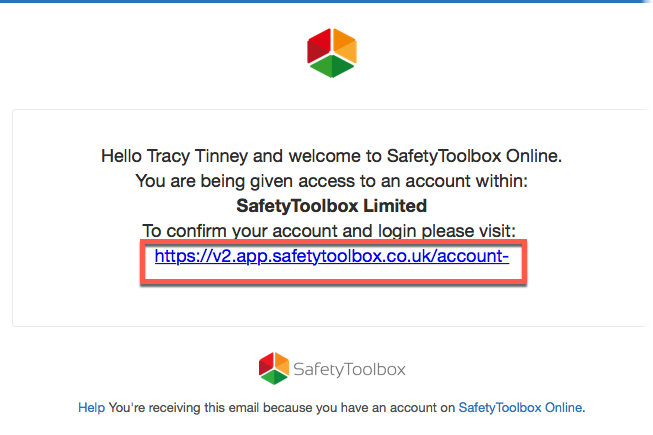Click the blue bar at page top
The image size is (653, 435).
[326, 2]
